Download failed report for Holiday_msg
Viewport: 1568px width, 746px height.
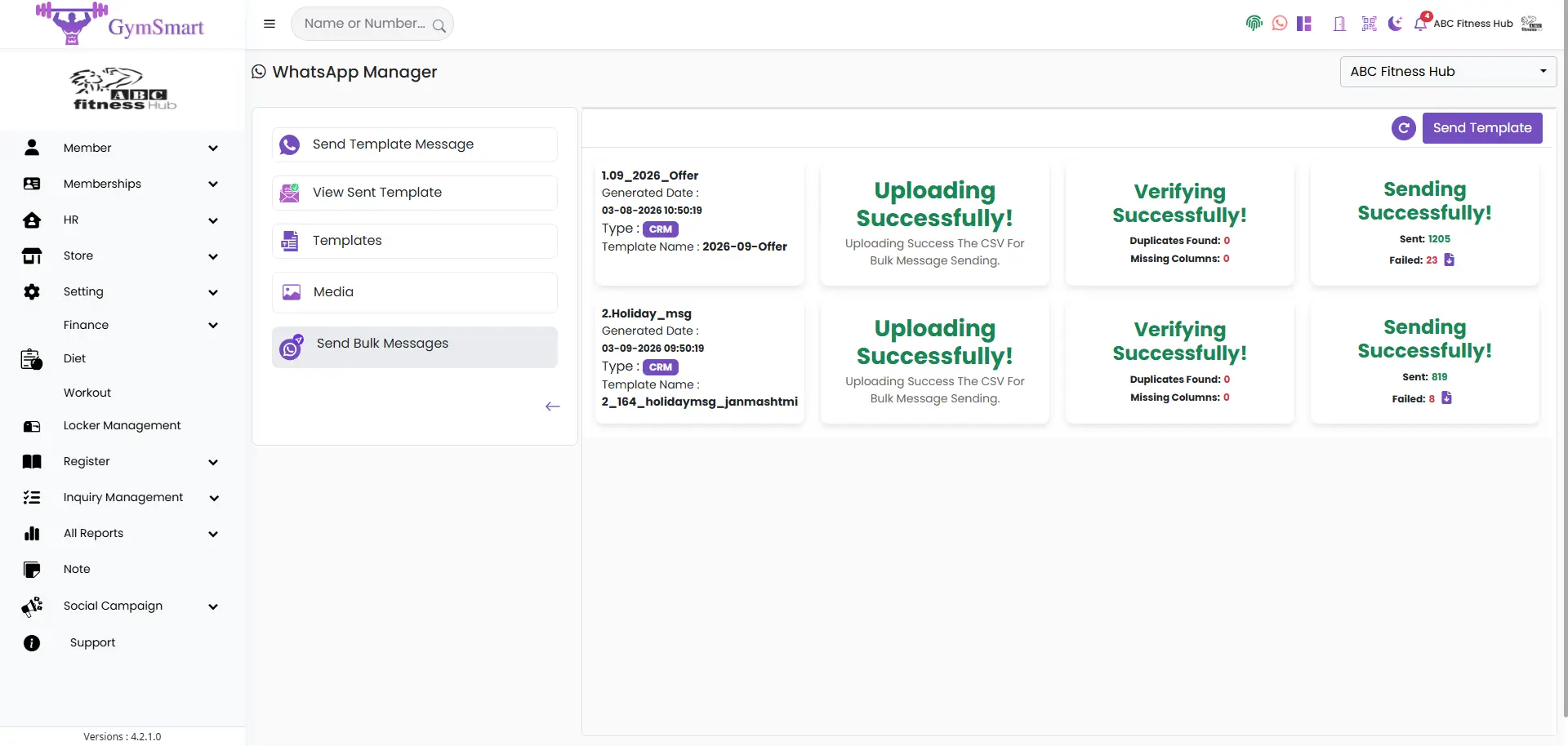(x=1447, y=398)
